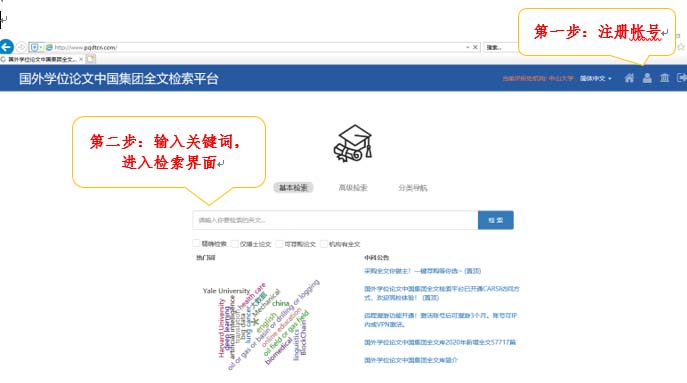687x383 pixels.
Task: Click the logout exit icon in header
Action: (x=681, y=78)
